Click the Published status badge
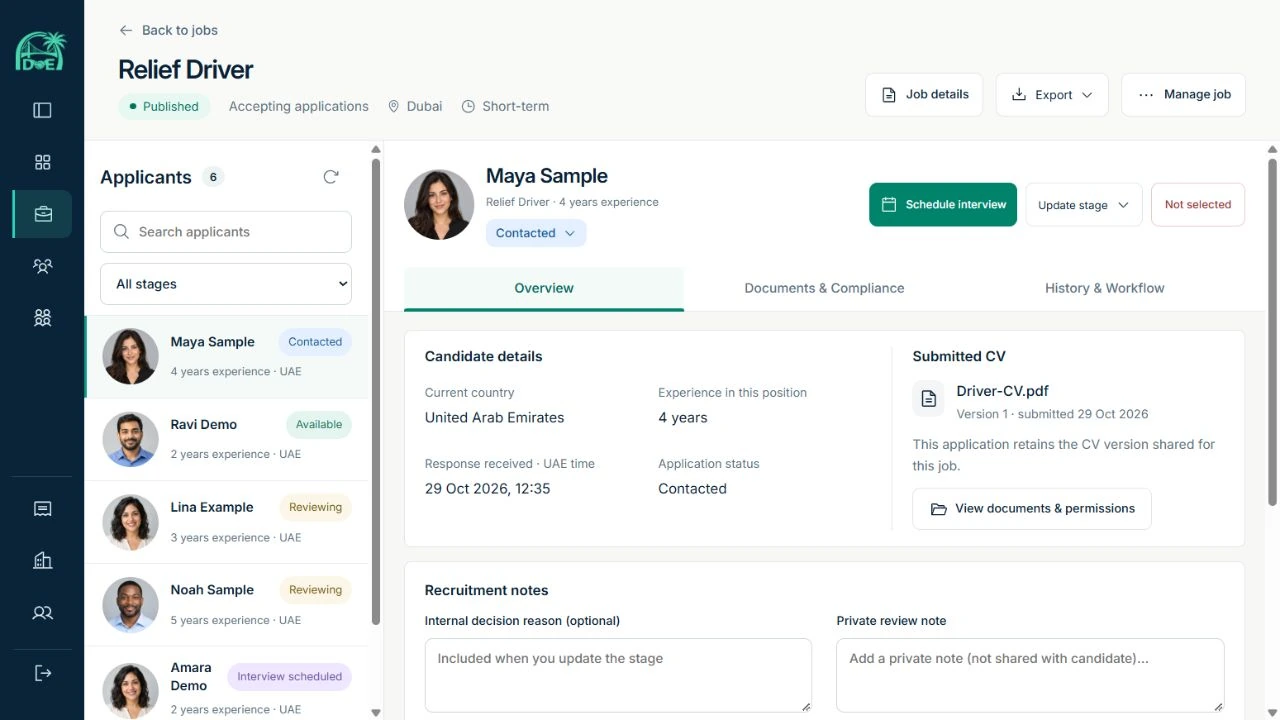This screenshot has height=720, width=1280. pos(164,107)
